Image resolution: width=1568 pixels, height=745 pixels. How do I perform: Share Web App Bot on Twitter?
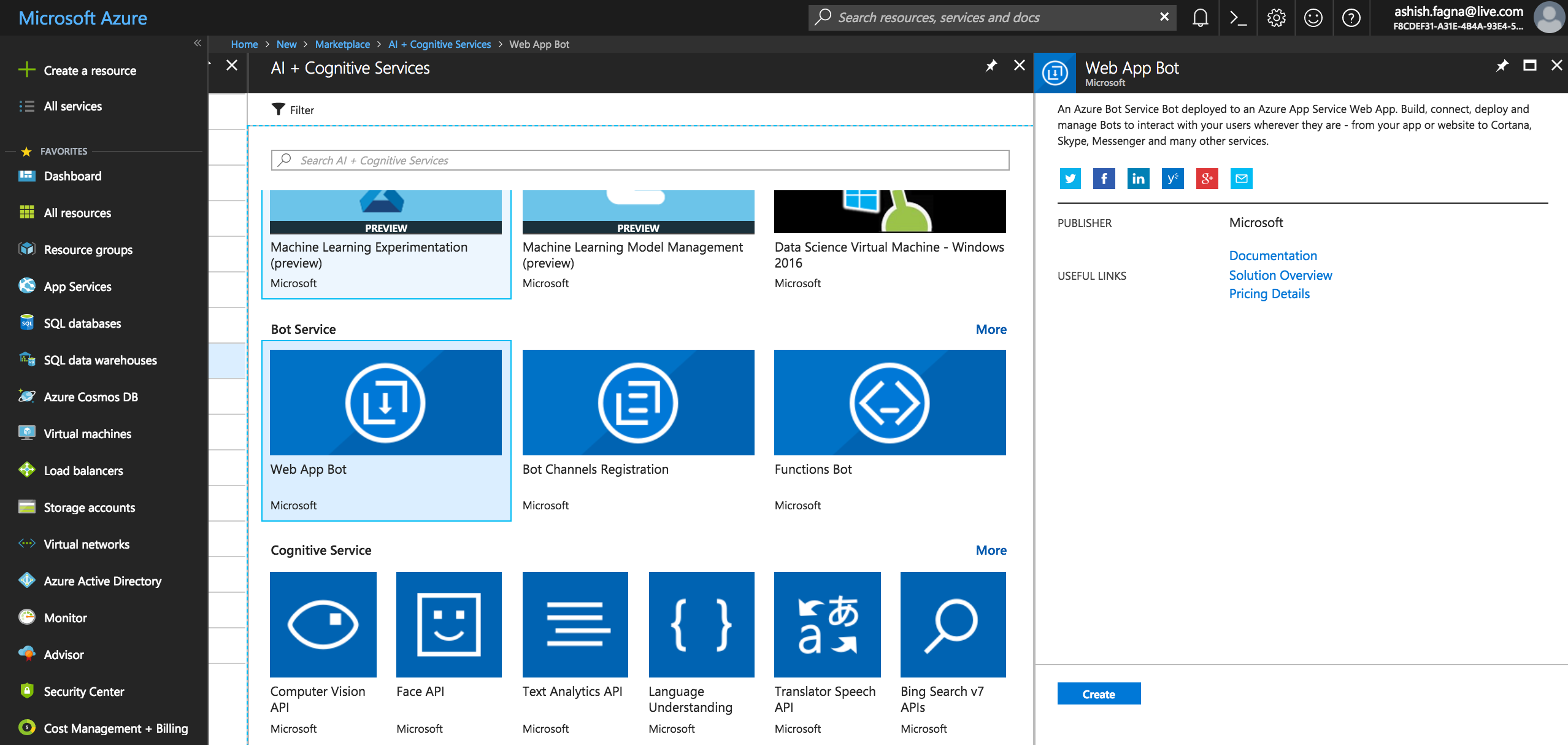pos(1070,179)
